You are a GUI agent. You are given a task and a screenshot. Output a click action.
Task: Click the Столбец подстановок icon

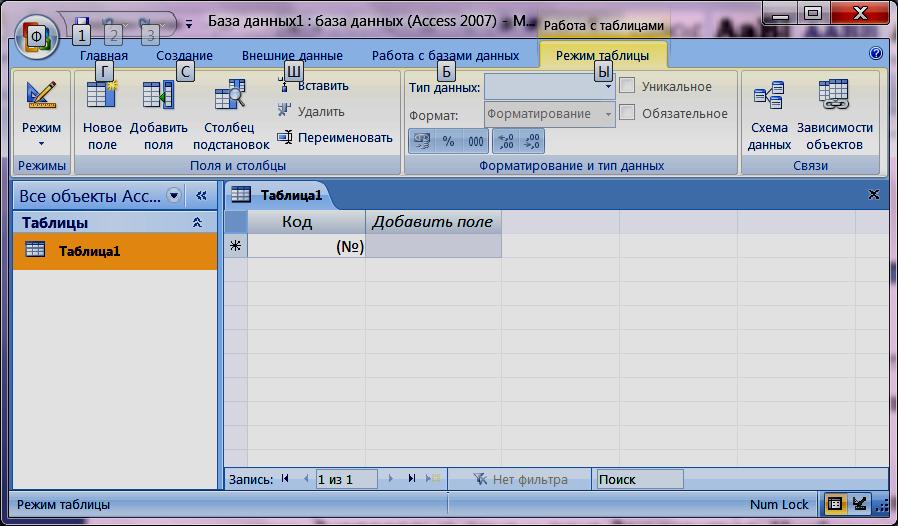click(231, 95)
